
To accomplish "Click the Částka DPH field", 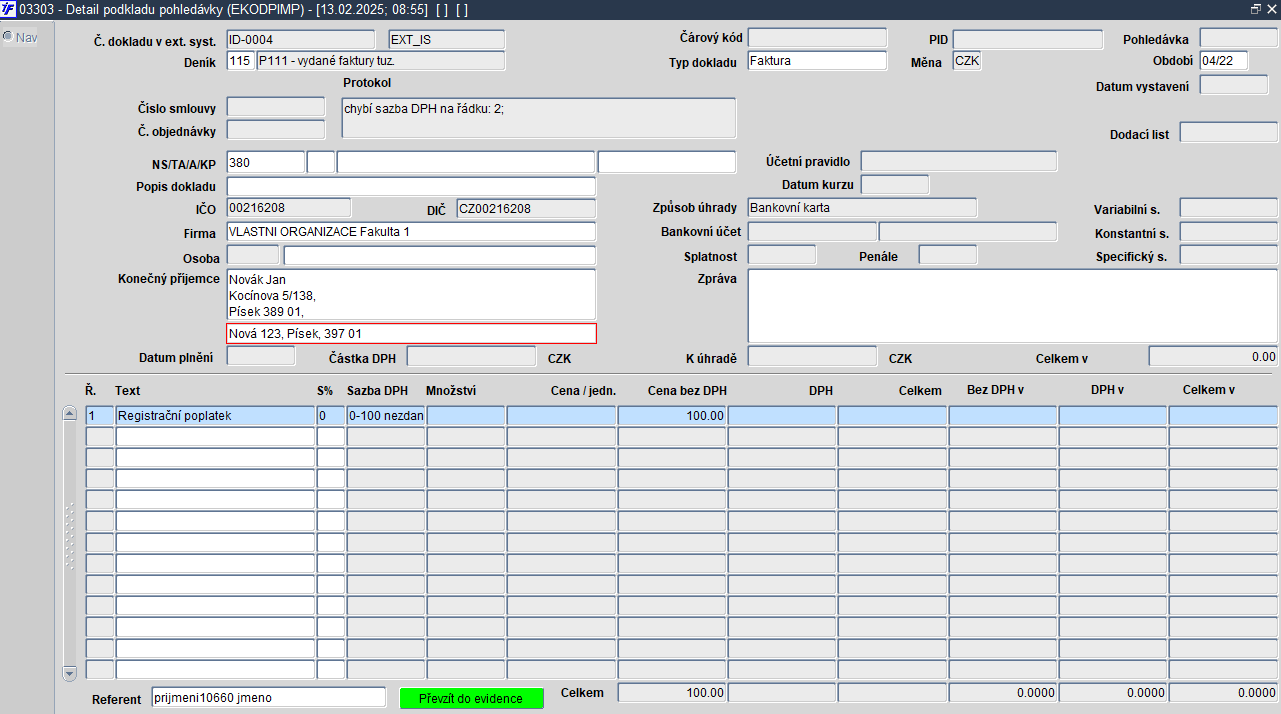I will [471, 356].
